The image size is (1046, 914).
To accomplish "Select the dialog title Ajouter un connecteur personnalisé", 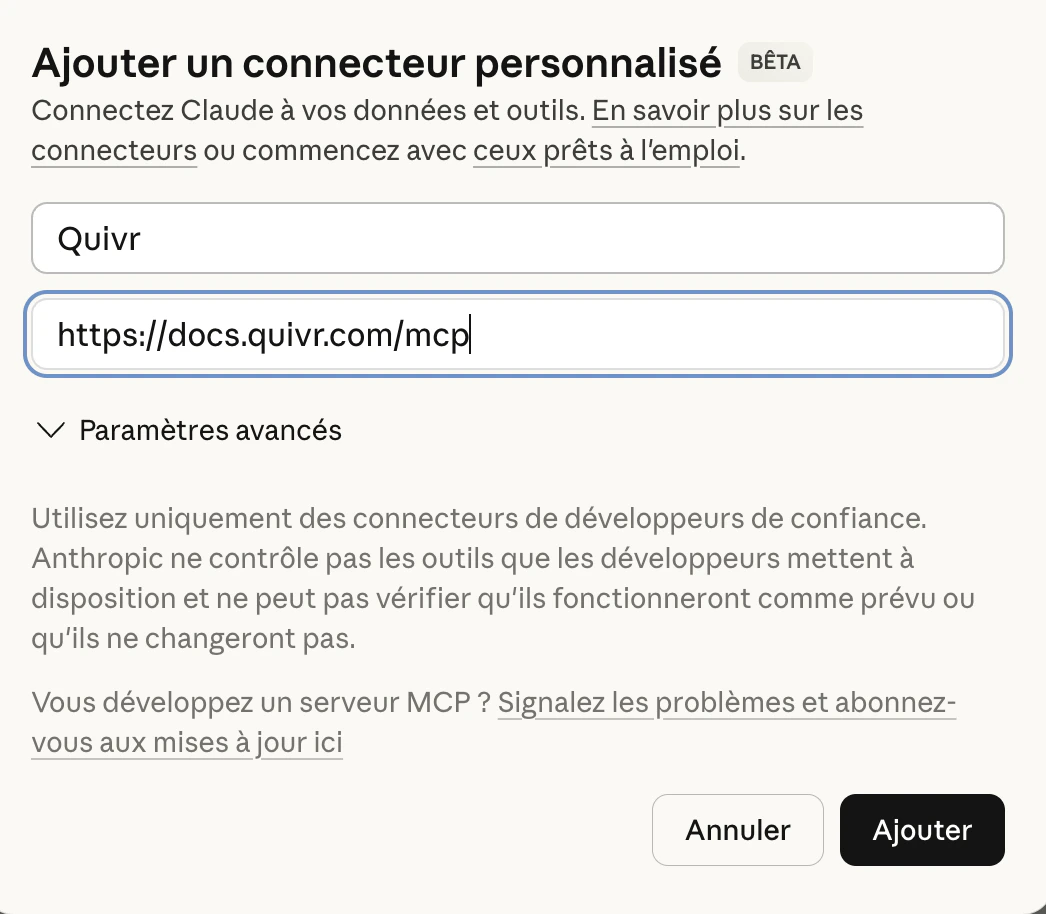I will [375, 62].
